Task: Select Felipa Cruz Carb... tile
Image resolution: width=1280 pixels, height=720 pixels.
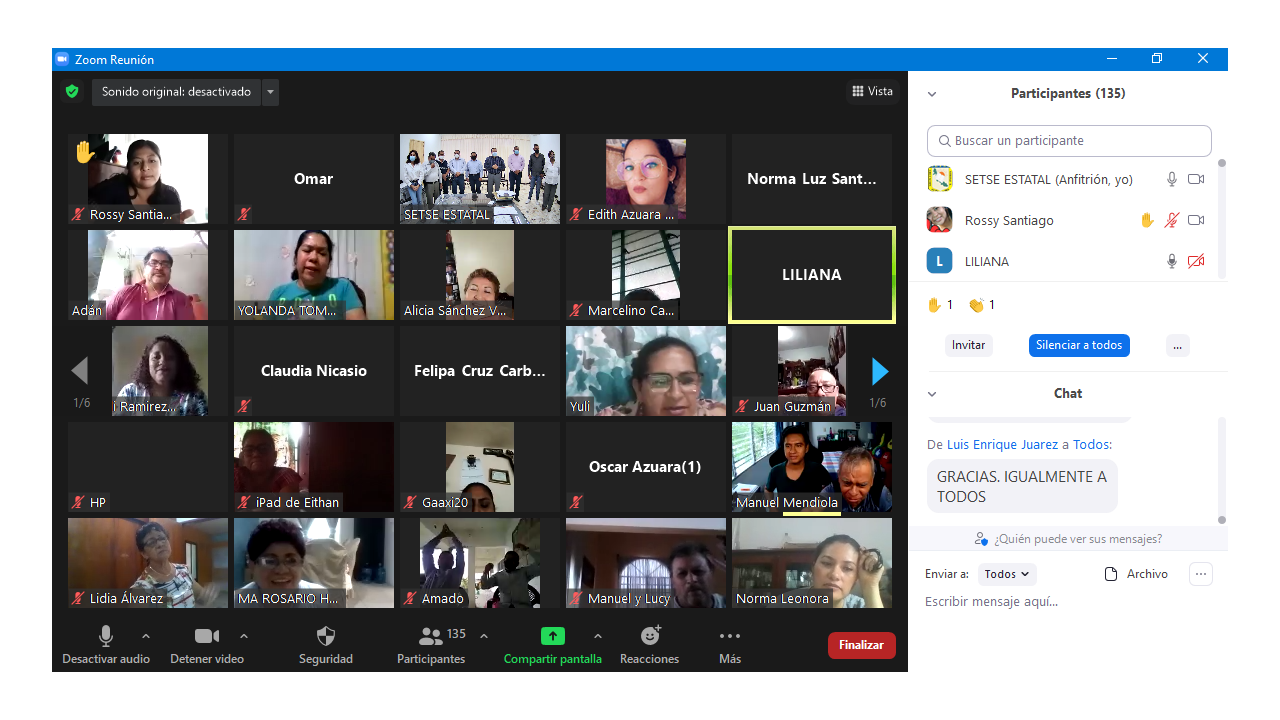Action: point(480,371)
